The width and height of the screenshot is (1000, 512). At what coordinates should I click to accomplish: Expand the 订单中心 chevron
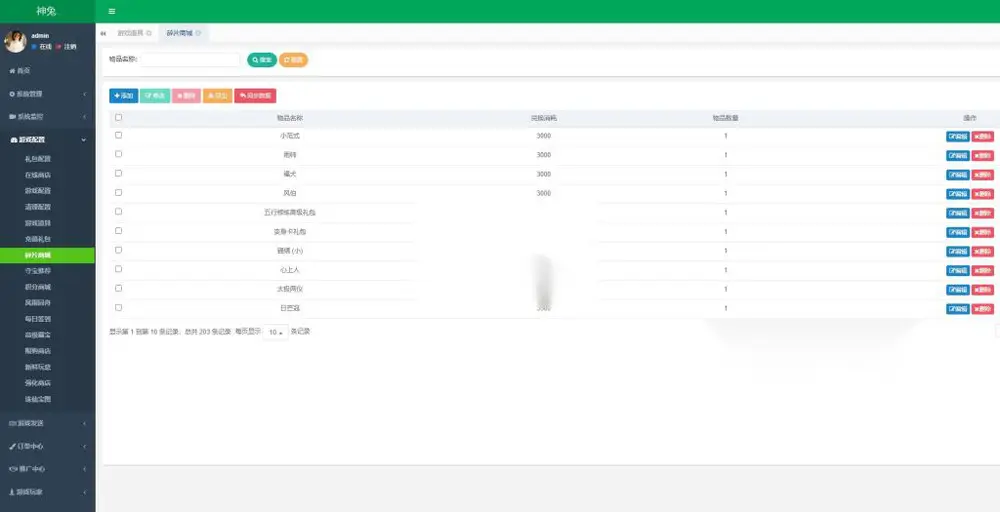click(84, 447)
